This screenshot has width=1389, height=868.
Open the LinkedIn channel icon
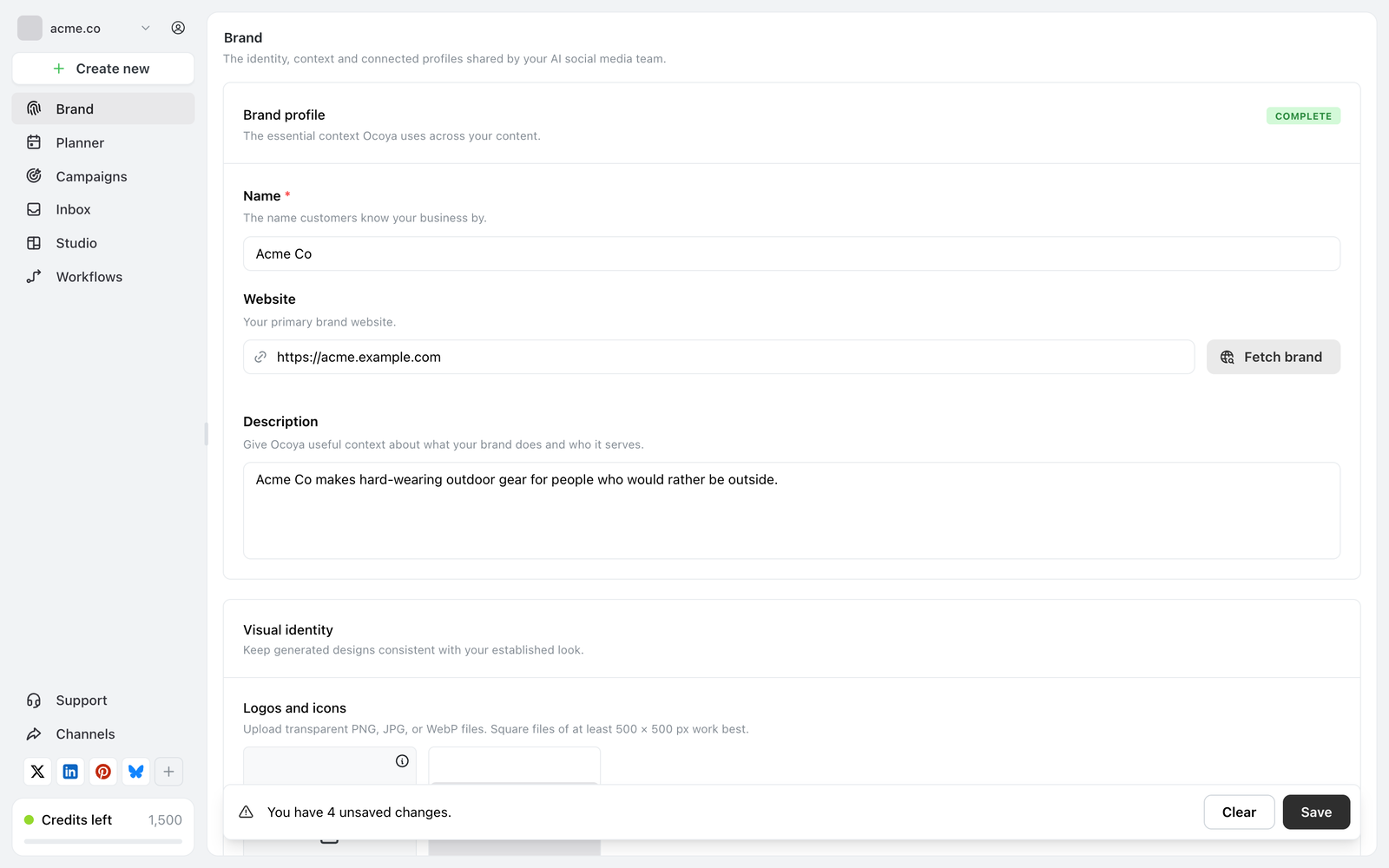click(x=70, y=772)
